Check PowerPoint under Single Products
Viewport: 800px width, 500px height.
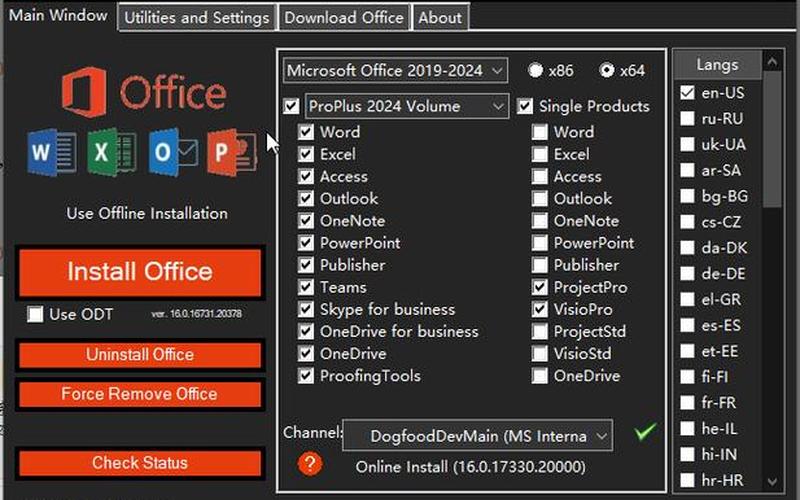pos(540,243)
